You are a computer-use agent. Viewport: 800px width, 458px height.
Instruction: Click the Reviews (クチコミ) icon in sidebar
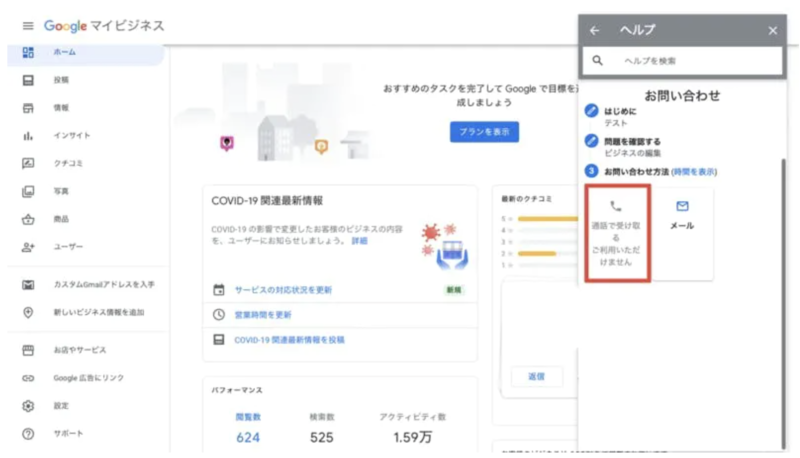(28, 163)
